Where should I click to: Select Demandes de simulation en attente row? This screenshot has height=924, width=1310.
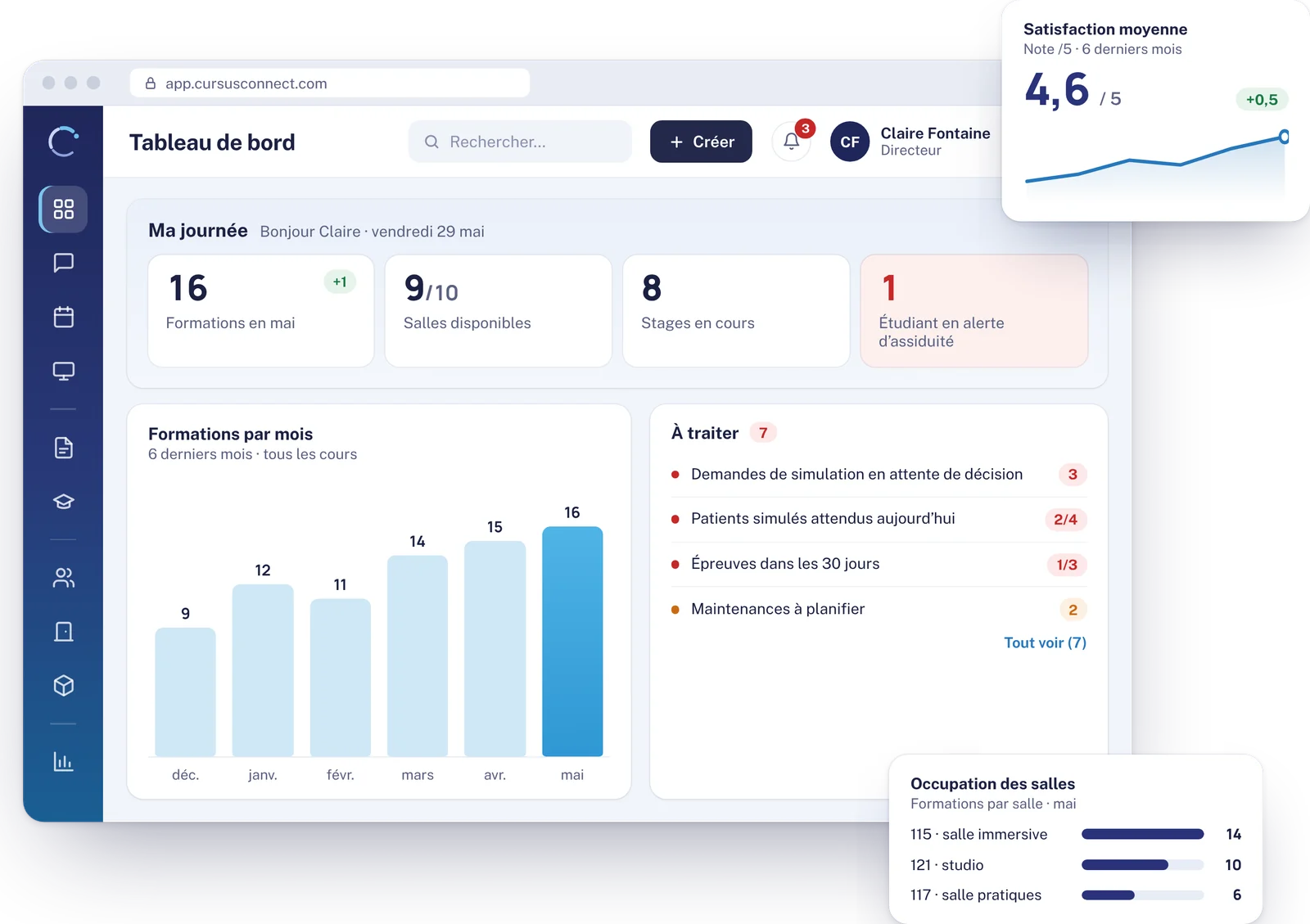tap(879, 475)
